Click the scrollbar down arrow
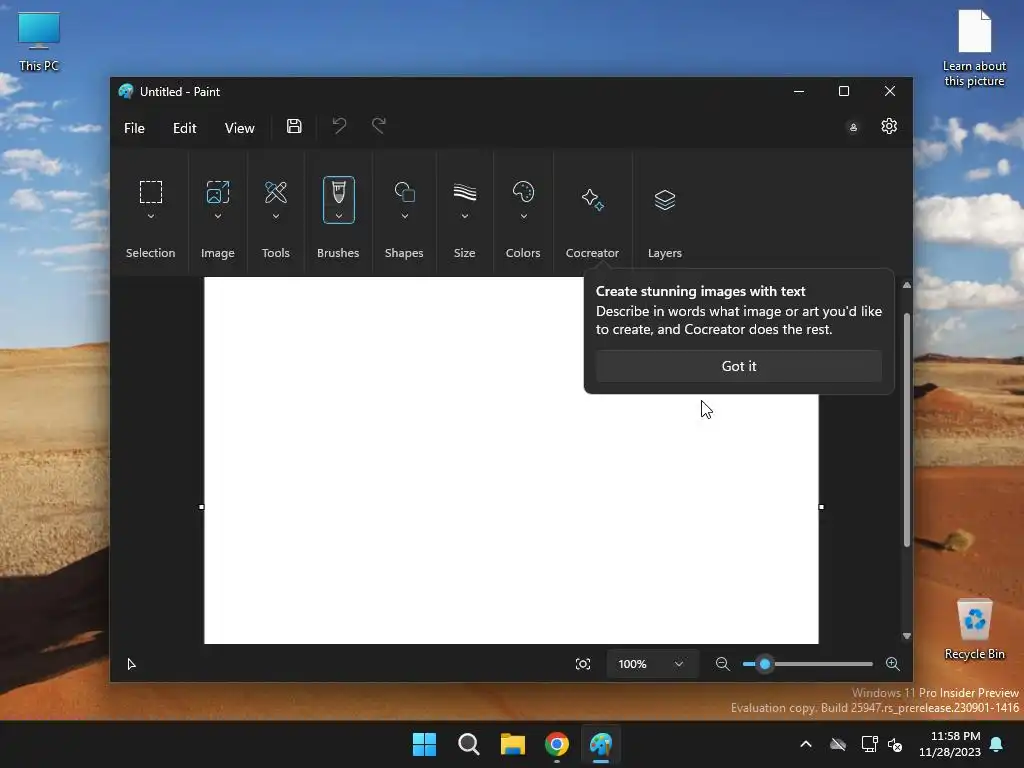The height and width of the screenshot is (768, 1024). click(906, 636)
